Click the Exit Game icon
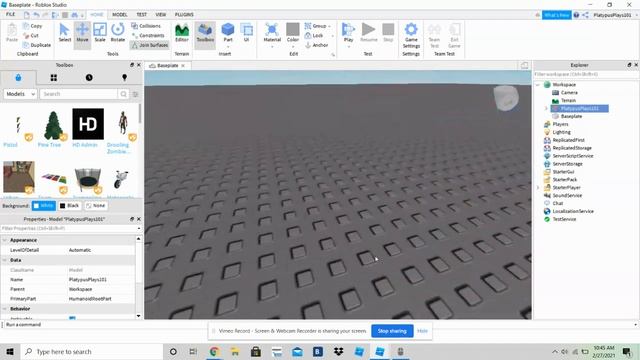640x360 pixels. pyautogui.click(x=454, y=36)
